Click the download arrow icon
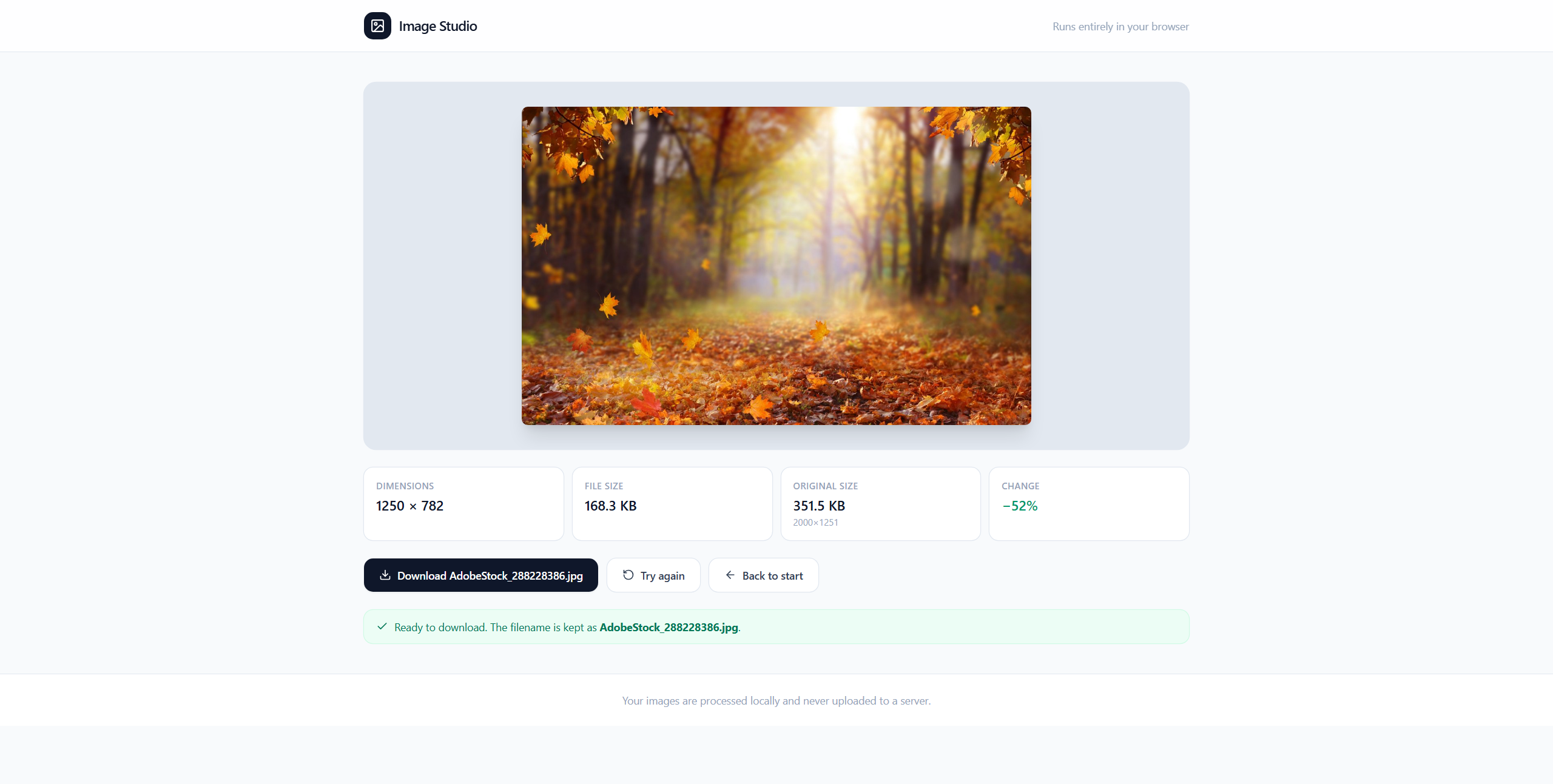The width and height of the screenshot is (1553, 784). click(x=385, y=575)
